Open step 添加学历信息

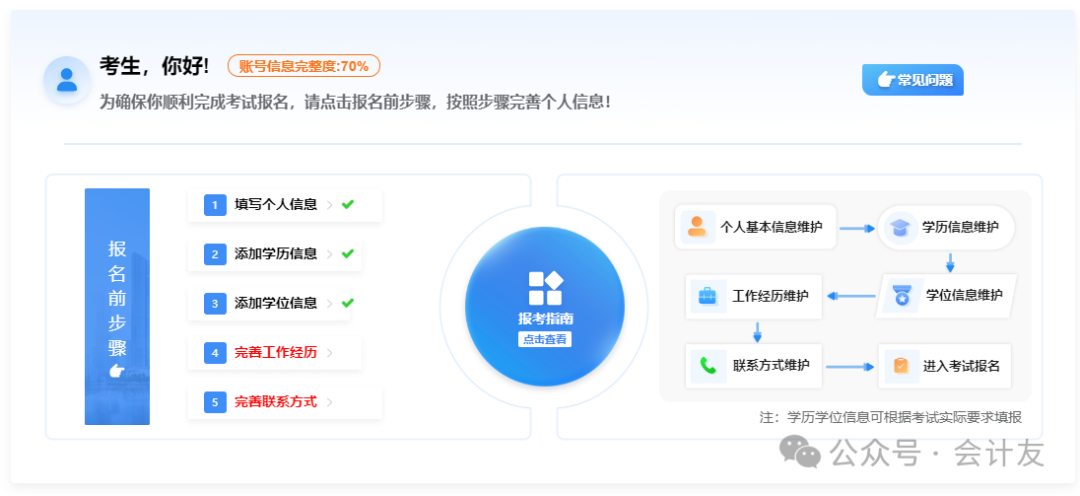[275, 254]
